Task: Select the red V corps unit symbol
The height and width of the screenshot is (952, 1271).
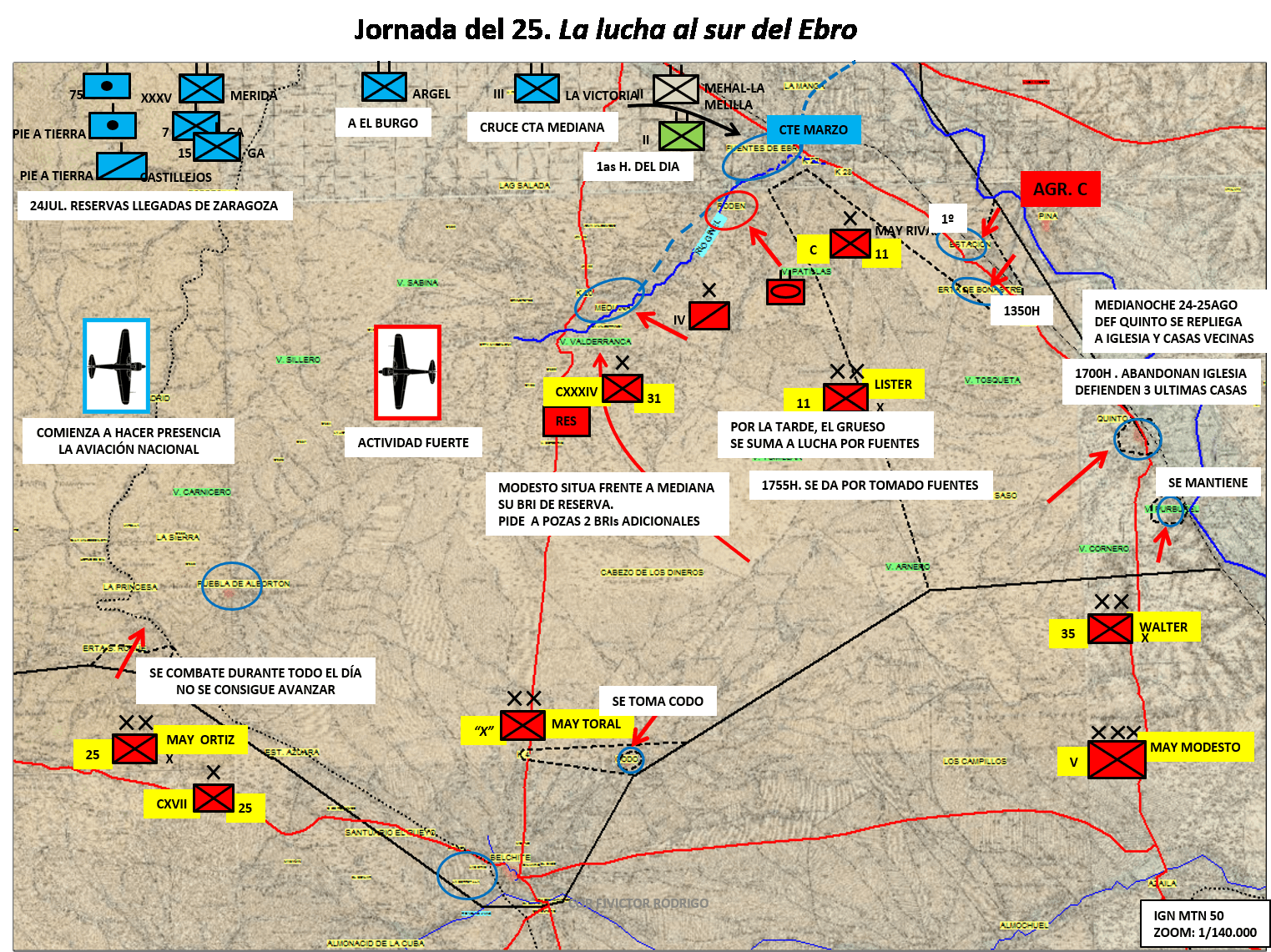Action: coord(1117,759)
